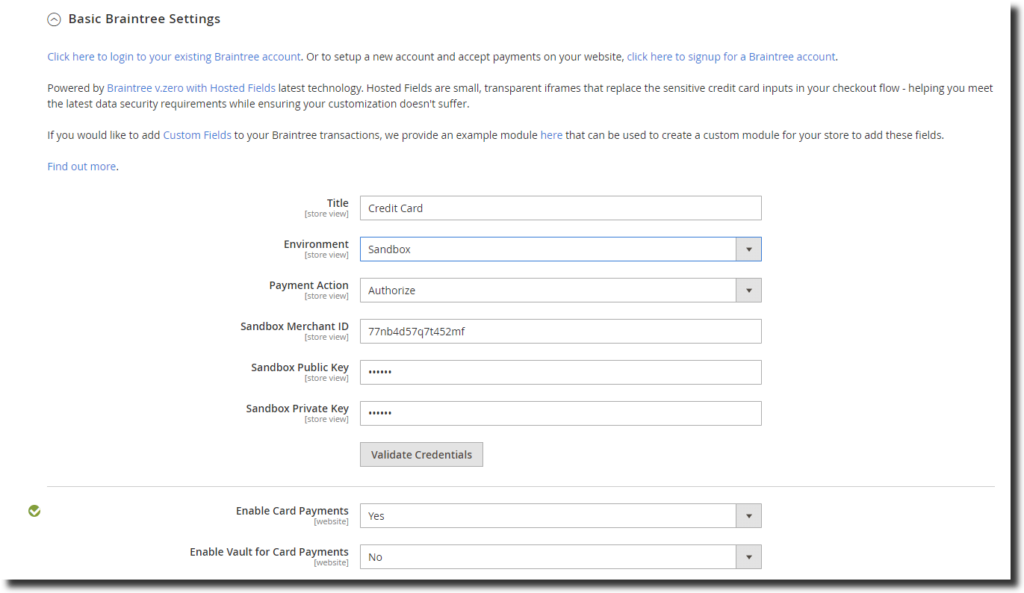1024x593 pixels.
Task: Click the Payment Action dropdown arrow icon
Action: click(x=749, y=289)
